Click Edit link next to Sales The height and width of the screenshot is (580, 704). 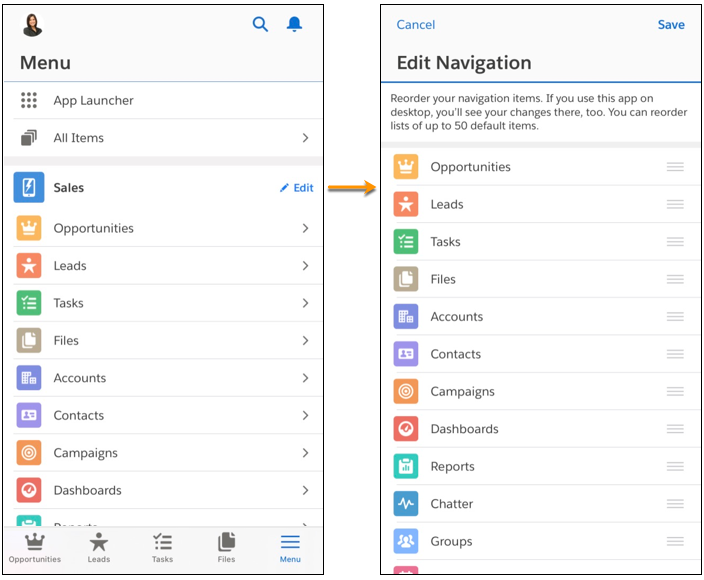coord(297,188)
